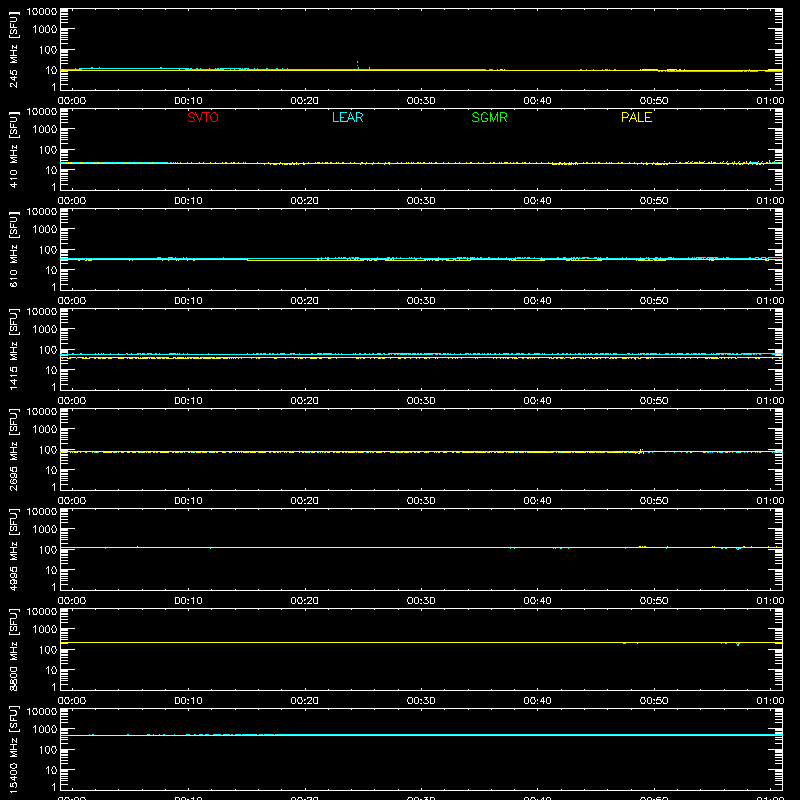Click the yellow PALE station legend label

coord(636,117)
